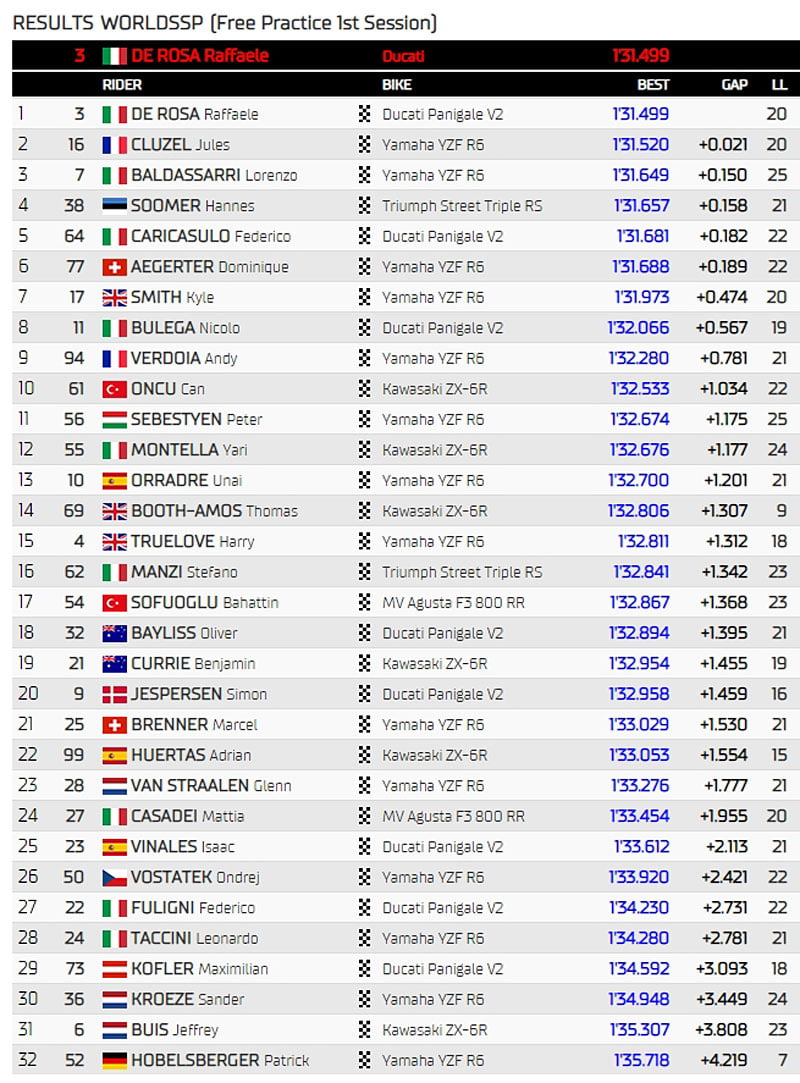The height and width of the screenshot is (1083, 800).
Task: Click the Australian flag beside BAYLISS Oliver
Action: (114, 633)
